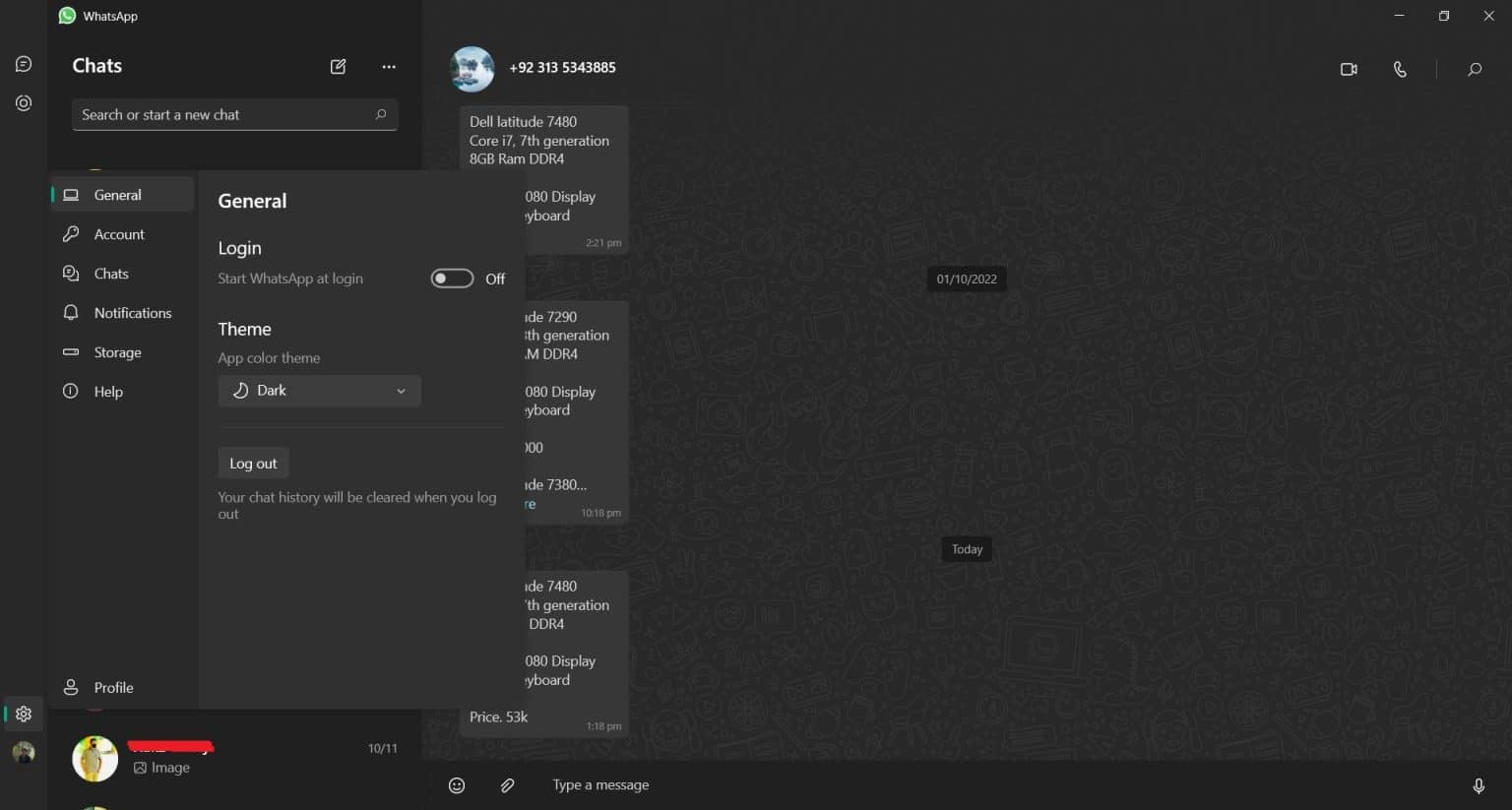Open the Help settings tab
Image resolution: width=1512 pixels, height=810 pixels.
tap(108, 392)
